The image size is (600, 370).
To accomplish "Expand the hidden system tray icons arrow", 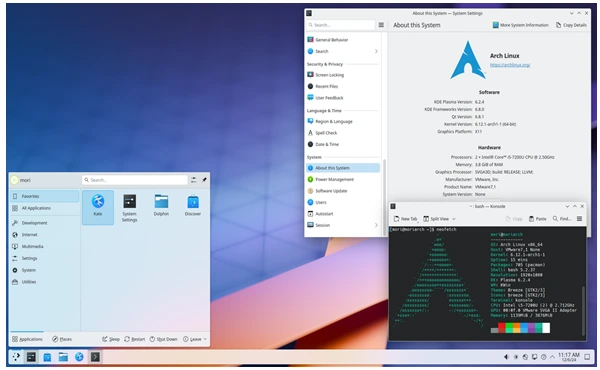I will 552,357.
